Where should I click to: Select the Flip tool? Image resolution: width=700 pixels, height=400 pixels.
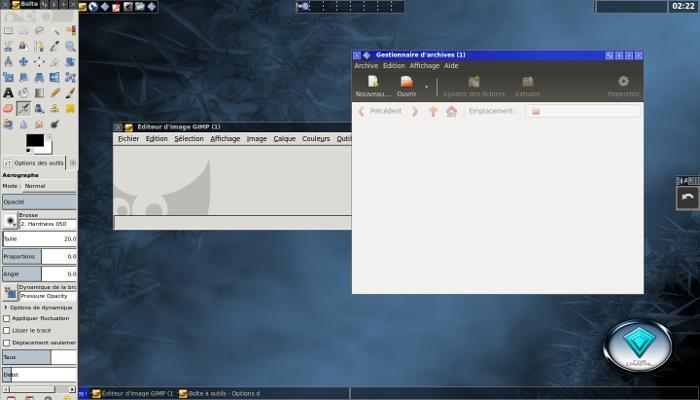point(55,78)
